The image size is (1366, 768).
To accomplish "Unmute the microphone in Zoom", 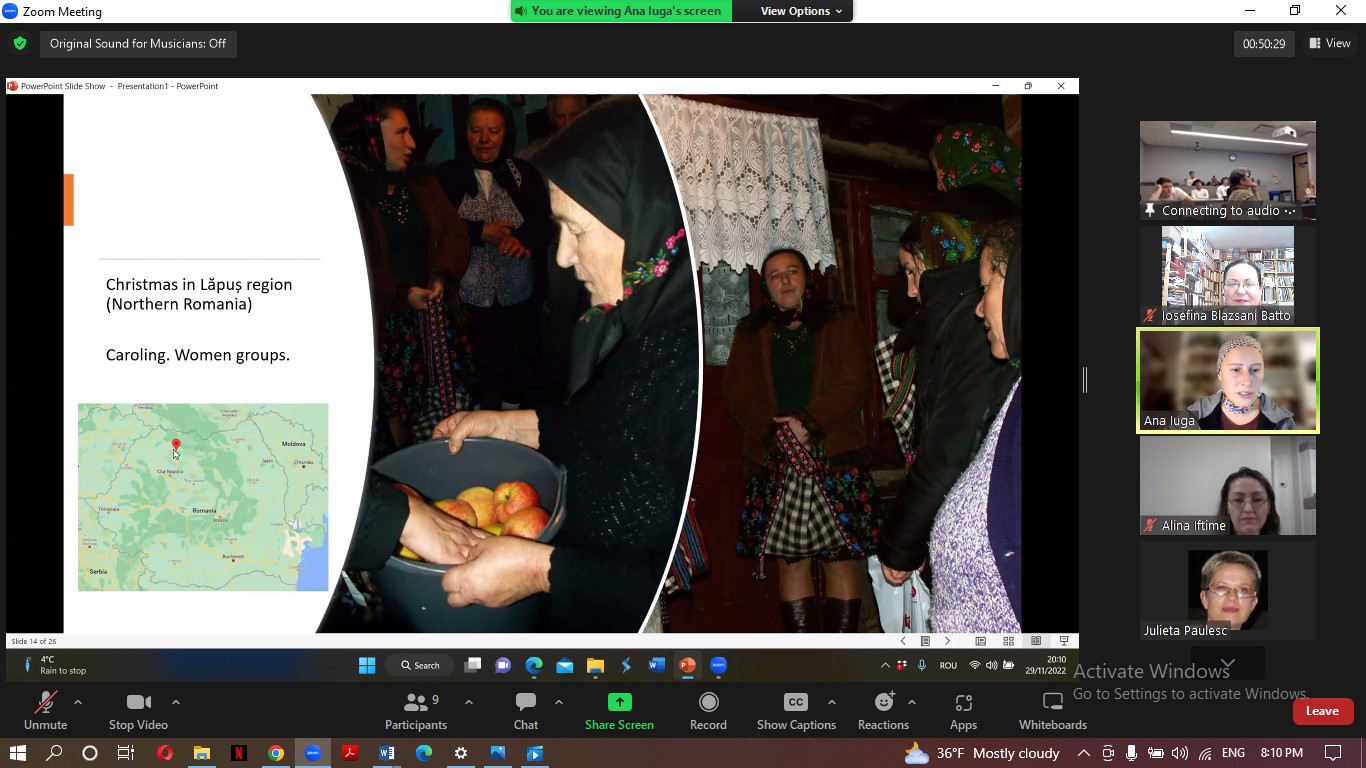I will pyautogui.click(x=45, y=711).
